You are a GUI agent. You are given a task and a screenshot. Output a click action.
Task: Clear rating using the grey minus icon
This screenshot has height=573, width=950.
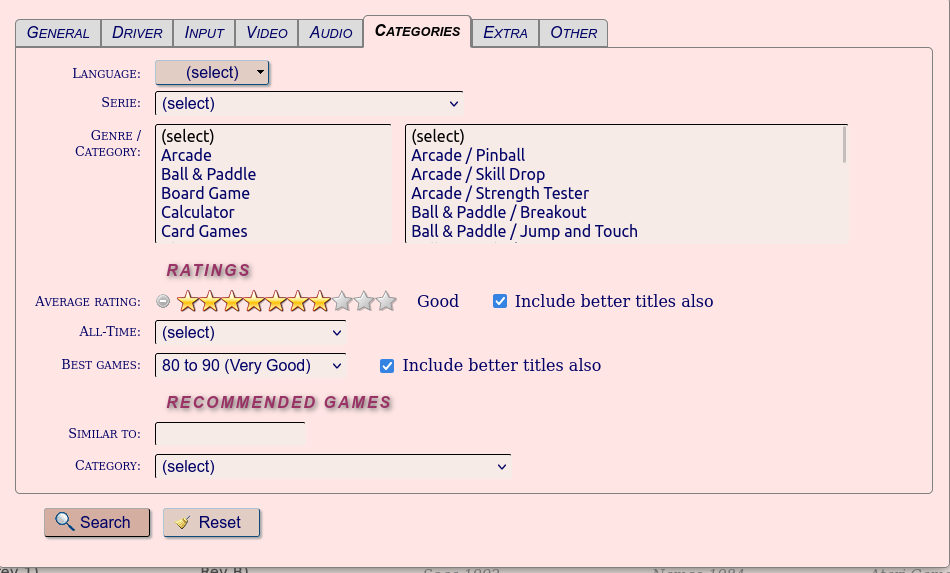tap(163, 301)
